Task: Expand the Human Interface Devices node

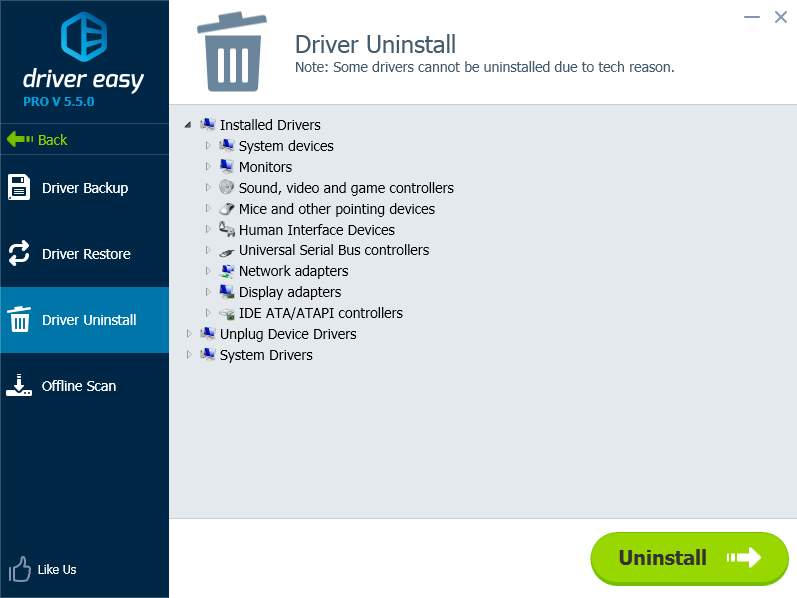Action: [208, 229]
